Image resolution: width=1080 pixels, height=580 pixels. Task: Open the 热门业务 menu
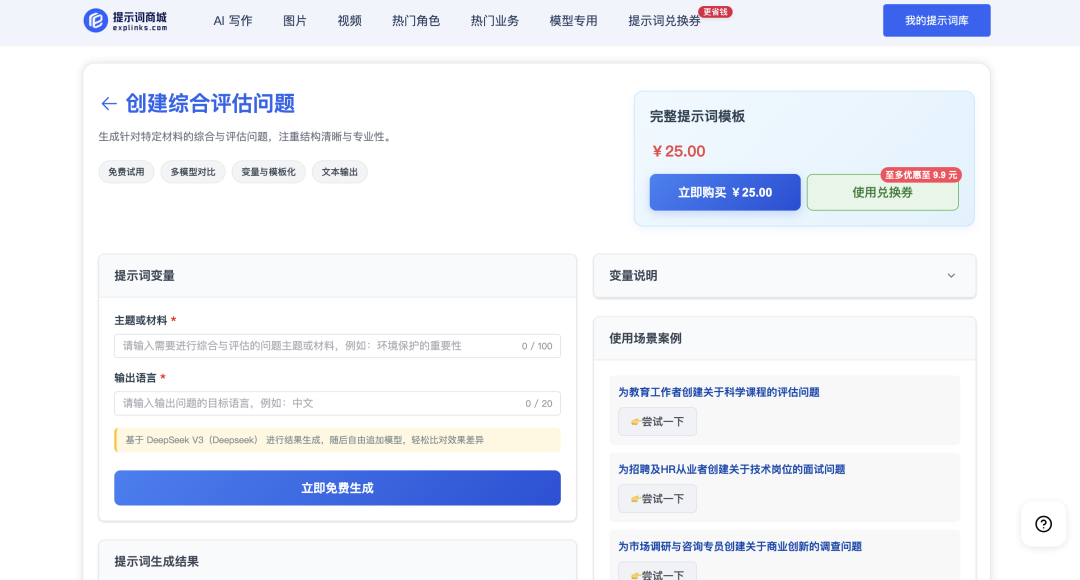click(495, 21)
